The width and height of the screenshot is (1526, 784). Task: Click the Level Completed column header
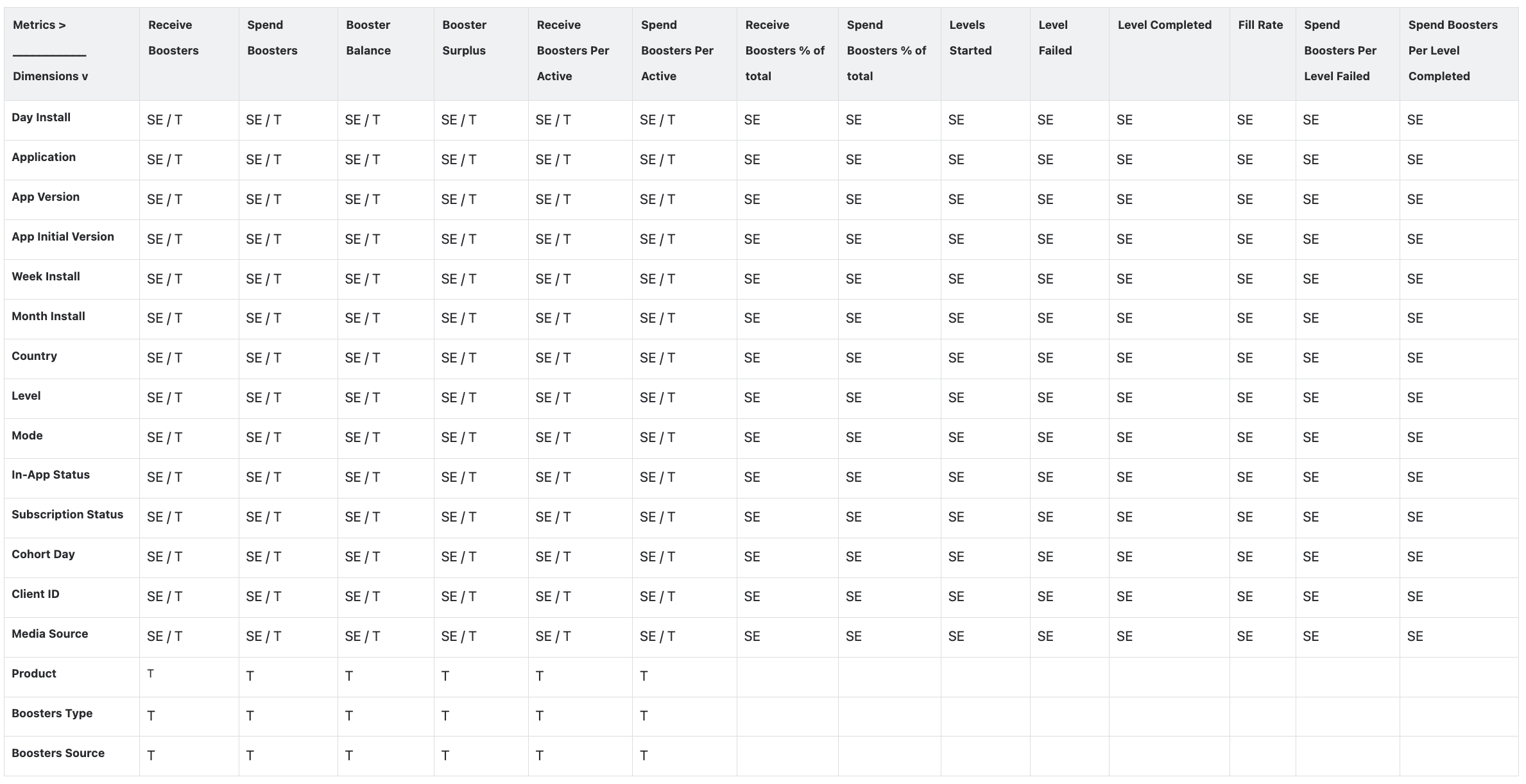(x=1164, y=25)
